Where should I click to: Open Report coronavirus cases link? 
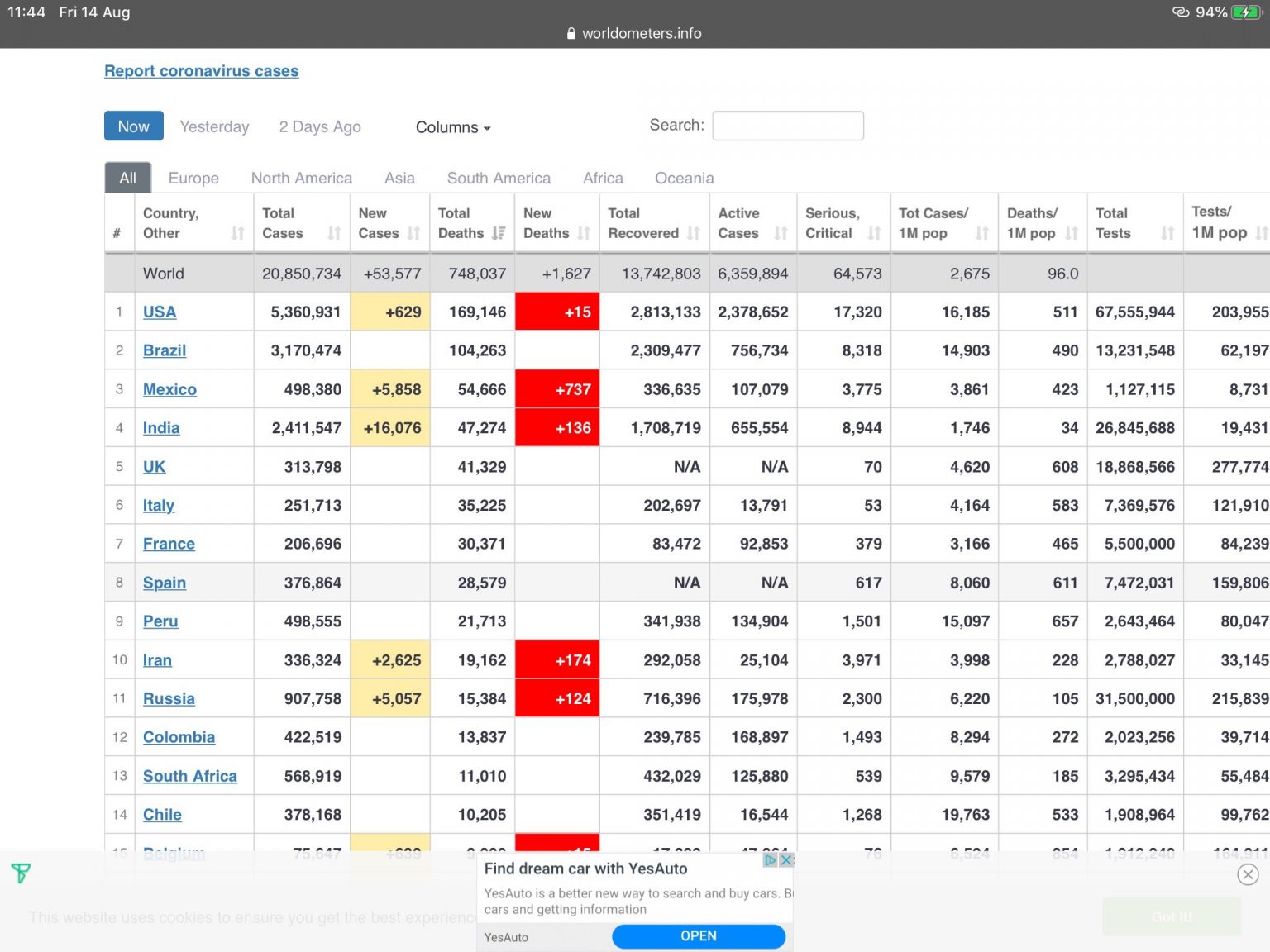[x=201, y=71]
